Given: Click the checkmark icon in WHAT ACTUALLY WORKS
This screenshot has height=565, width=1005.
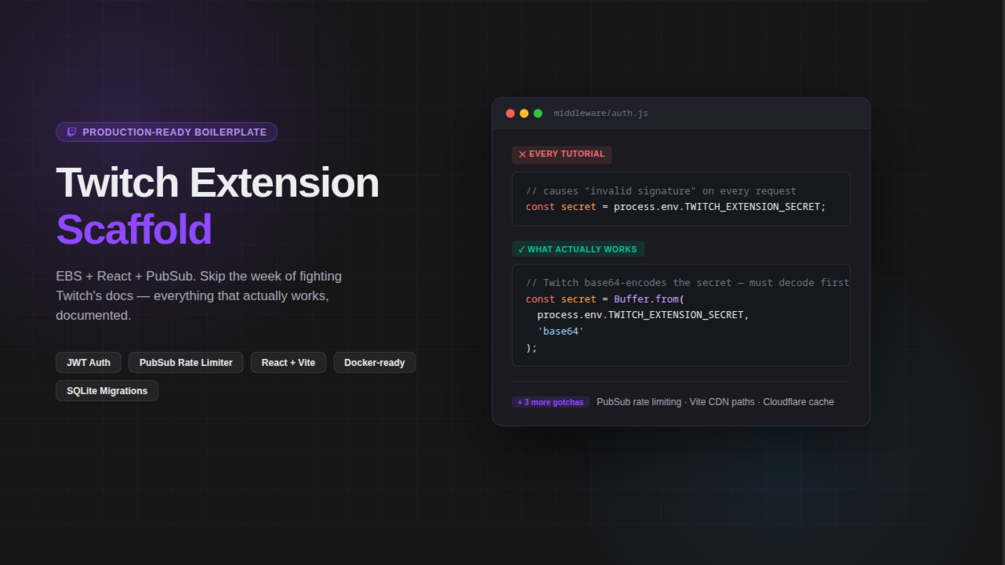Looking at the screenshot, I should 521,249.
